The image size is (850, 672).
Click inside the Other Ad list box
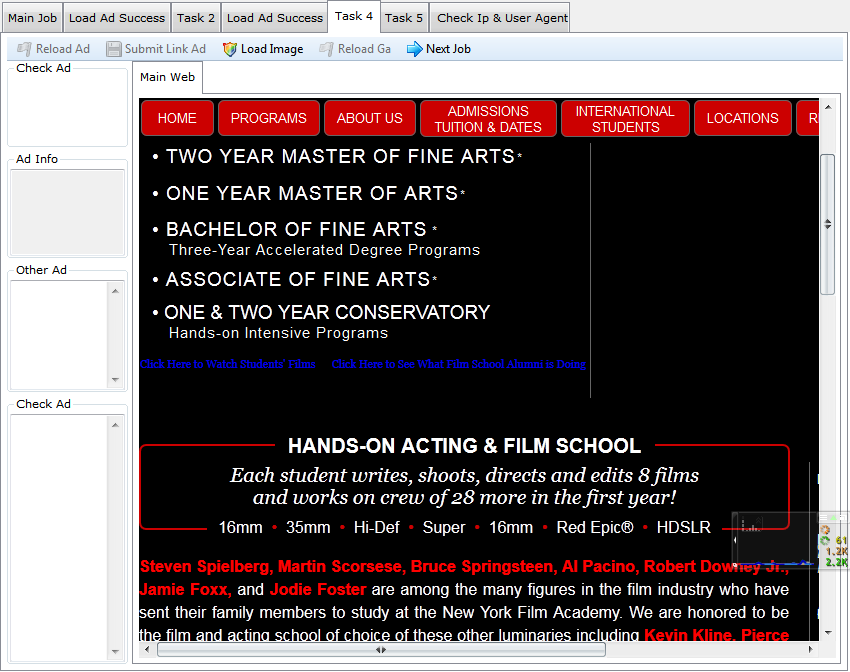pyautogui.click(x=60, y=335)
